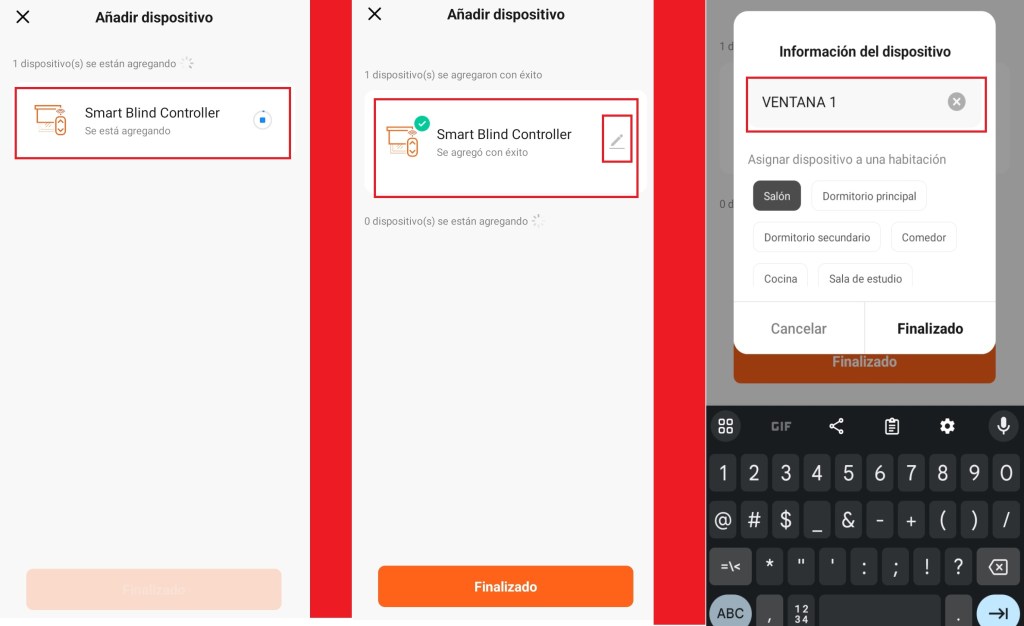Image resolution: width=1024 pixels, height=626 pixels.
Task: Tap the =\< symbols key
Action: click(730, 567)
